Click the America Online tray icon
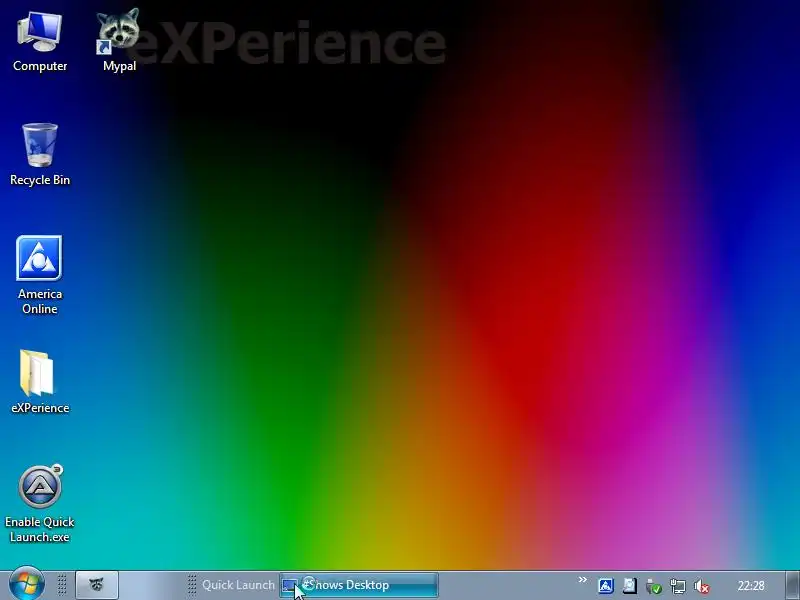The width and height of the screenshot is (800, 600). coord(606,585)
